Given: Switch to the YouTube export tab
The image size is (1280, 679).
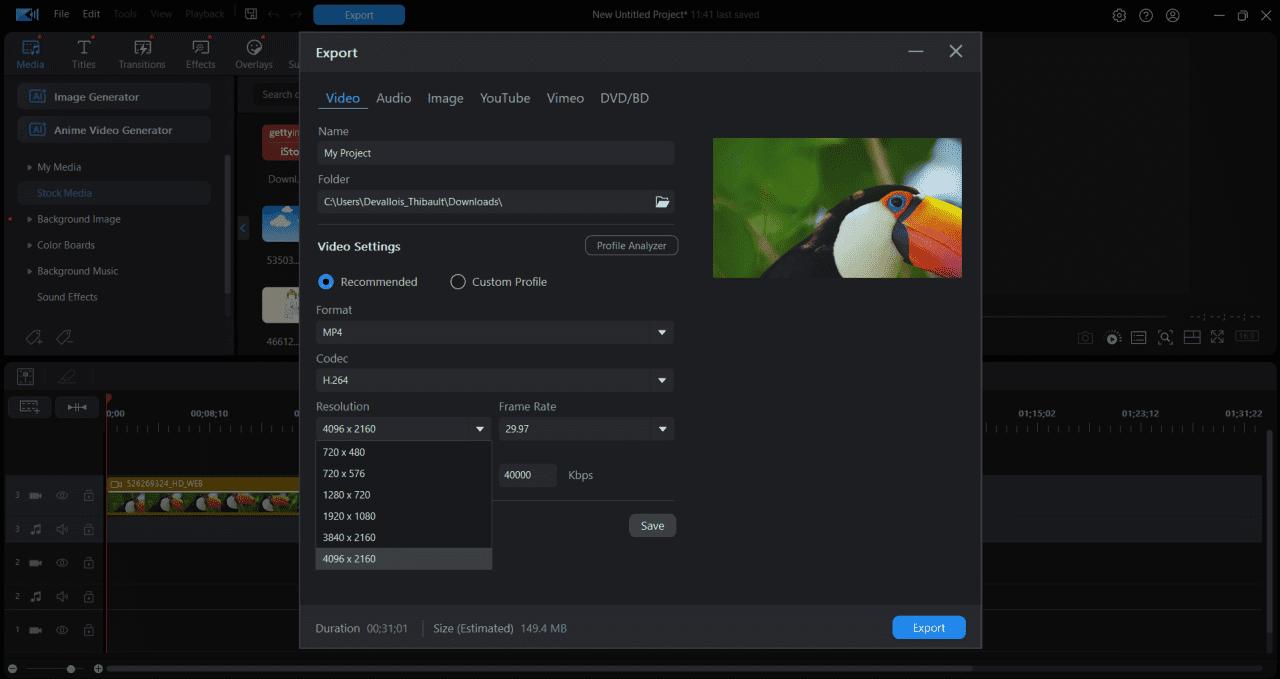Looking at the screenshot, I should 505,98.
